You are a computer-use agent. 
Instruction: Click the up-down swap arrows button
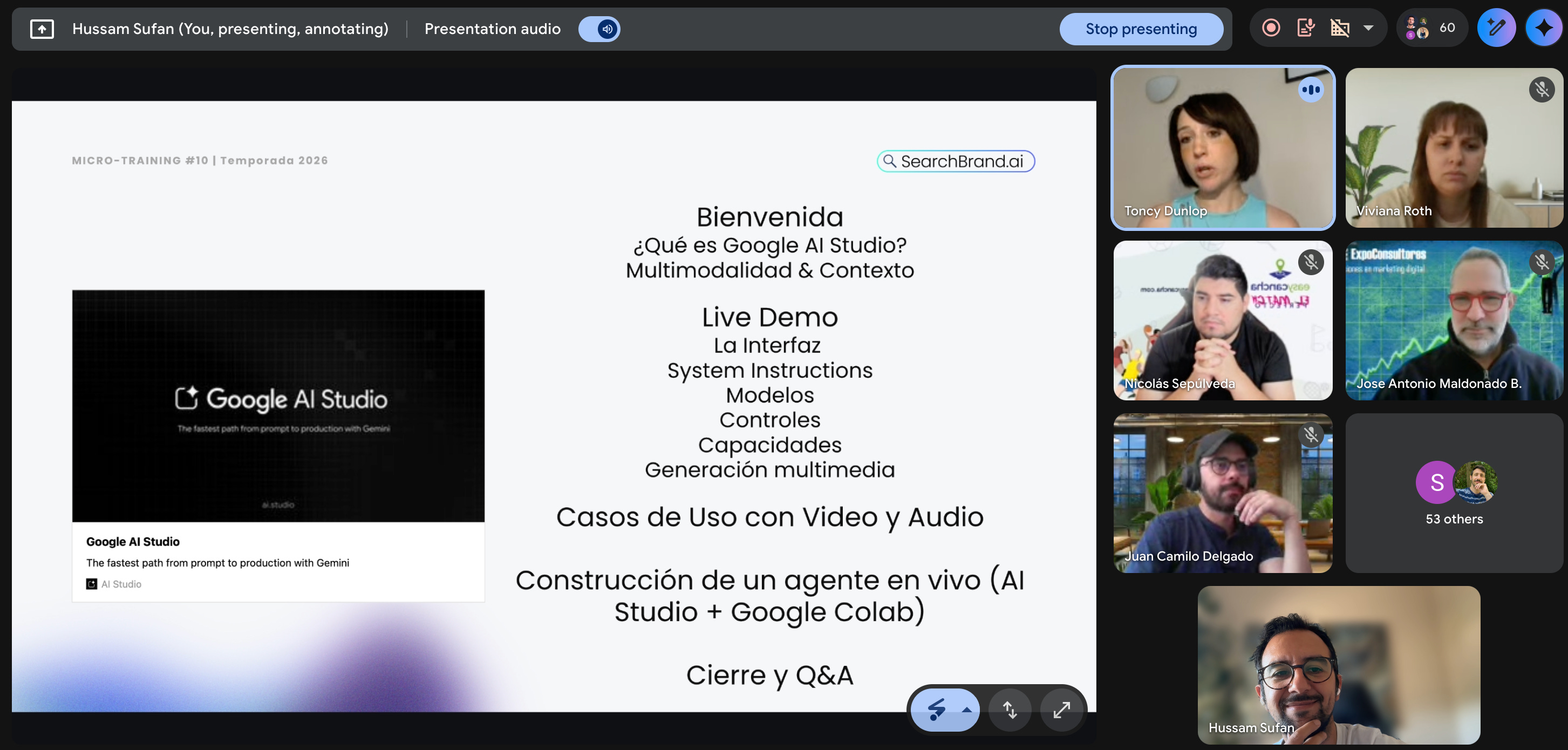tap(1010, 710)
